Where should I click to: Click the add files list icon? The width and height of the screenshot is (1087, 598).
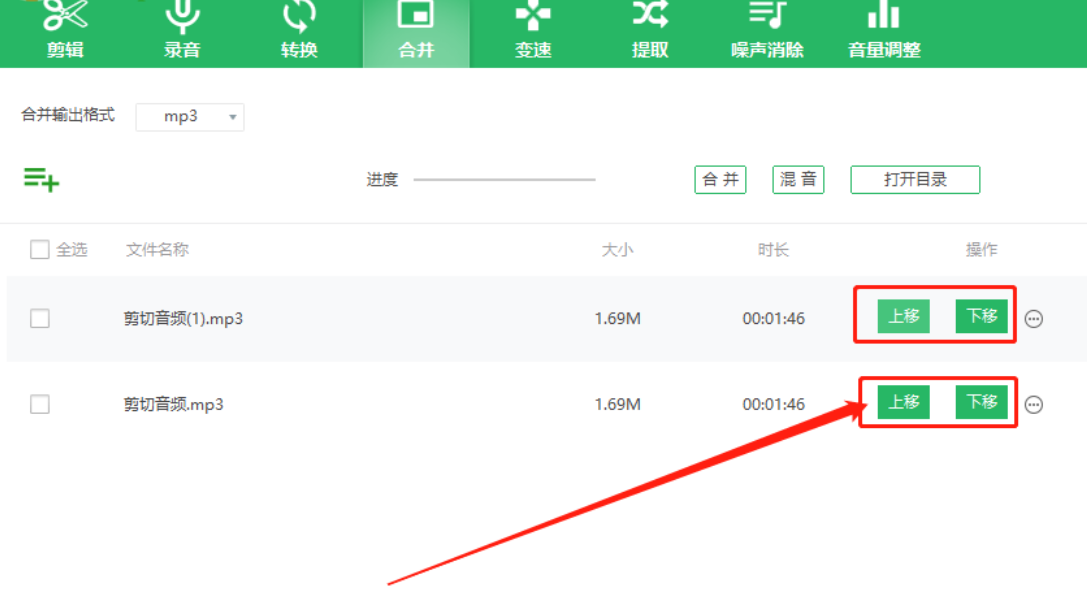(x=42, y=179)
